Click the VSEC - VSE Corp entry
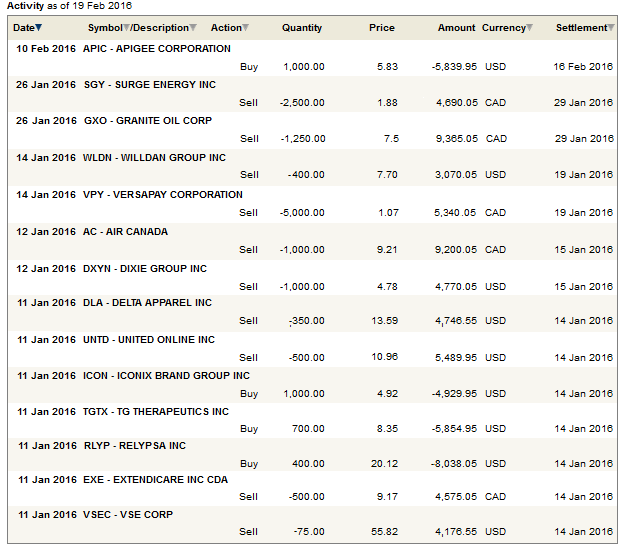Image resolution: width=630 pixels, height=555 pixels. click(x=128, y=515)
